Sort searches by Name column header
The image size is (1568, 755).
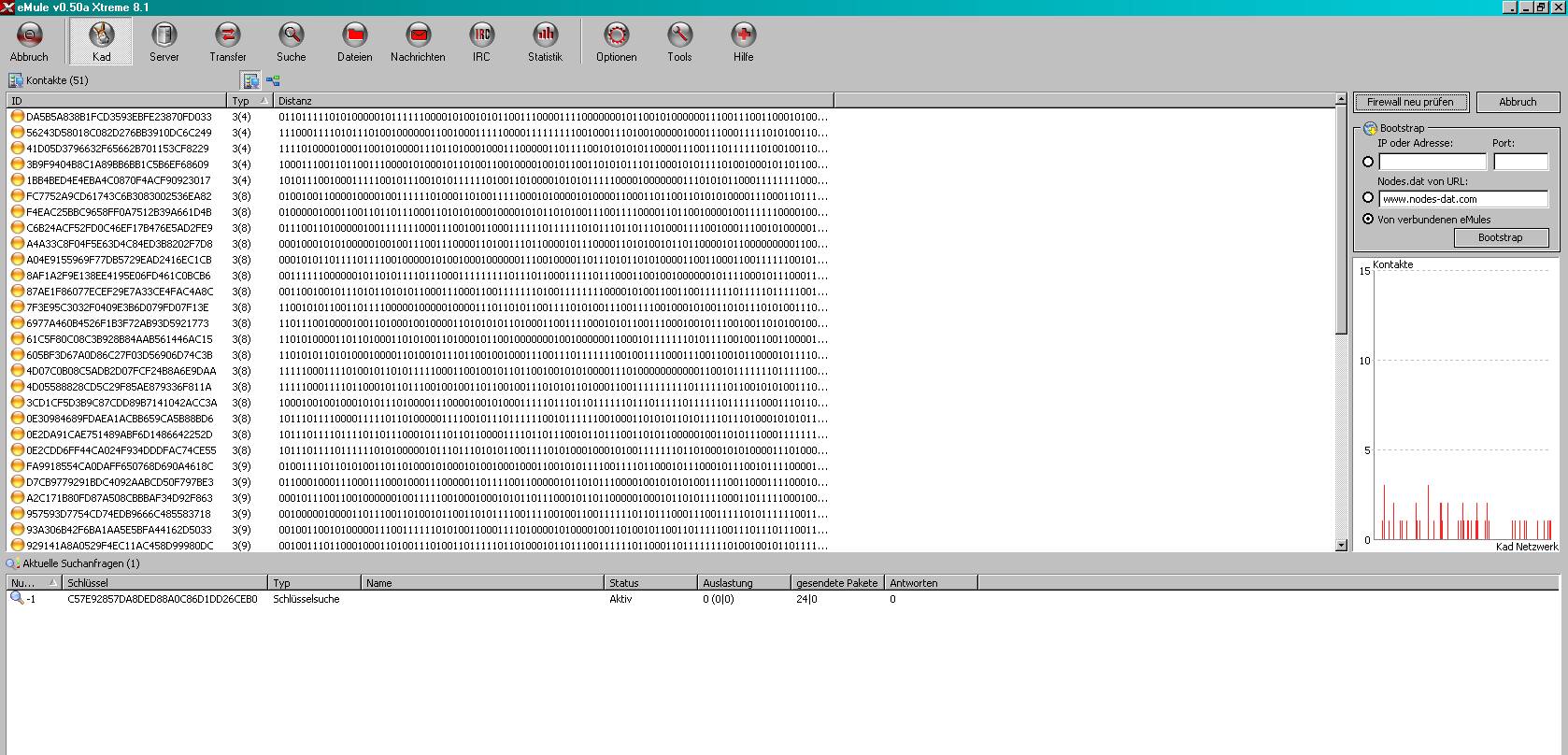pyautogui.click(x=483, y=582)
